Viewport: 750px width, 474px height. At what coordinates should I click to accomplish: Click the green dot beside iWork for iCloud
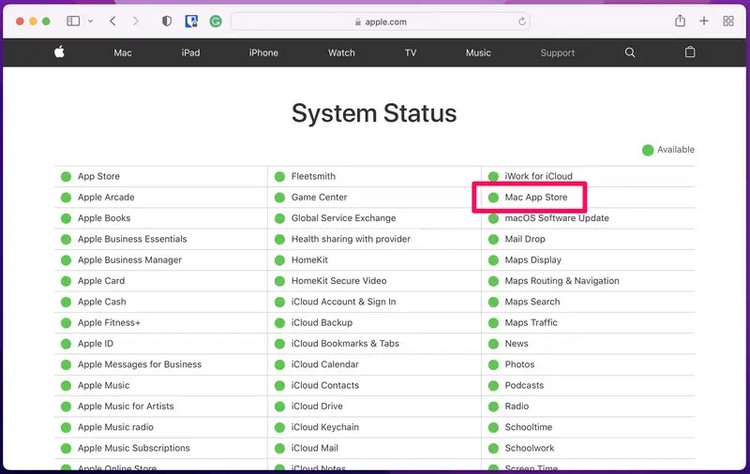coord(493,176)
